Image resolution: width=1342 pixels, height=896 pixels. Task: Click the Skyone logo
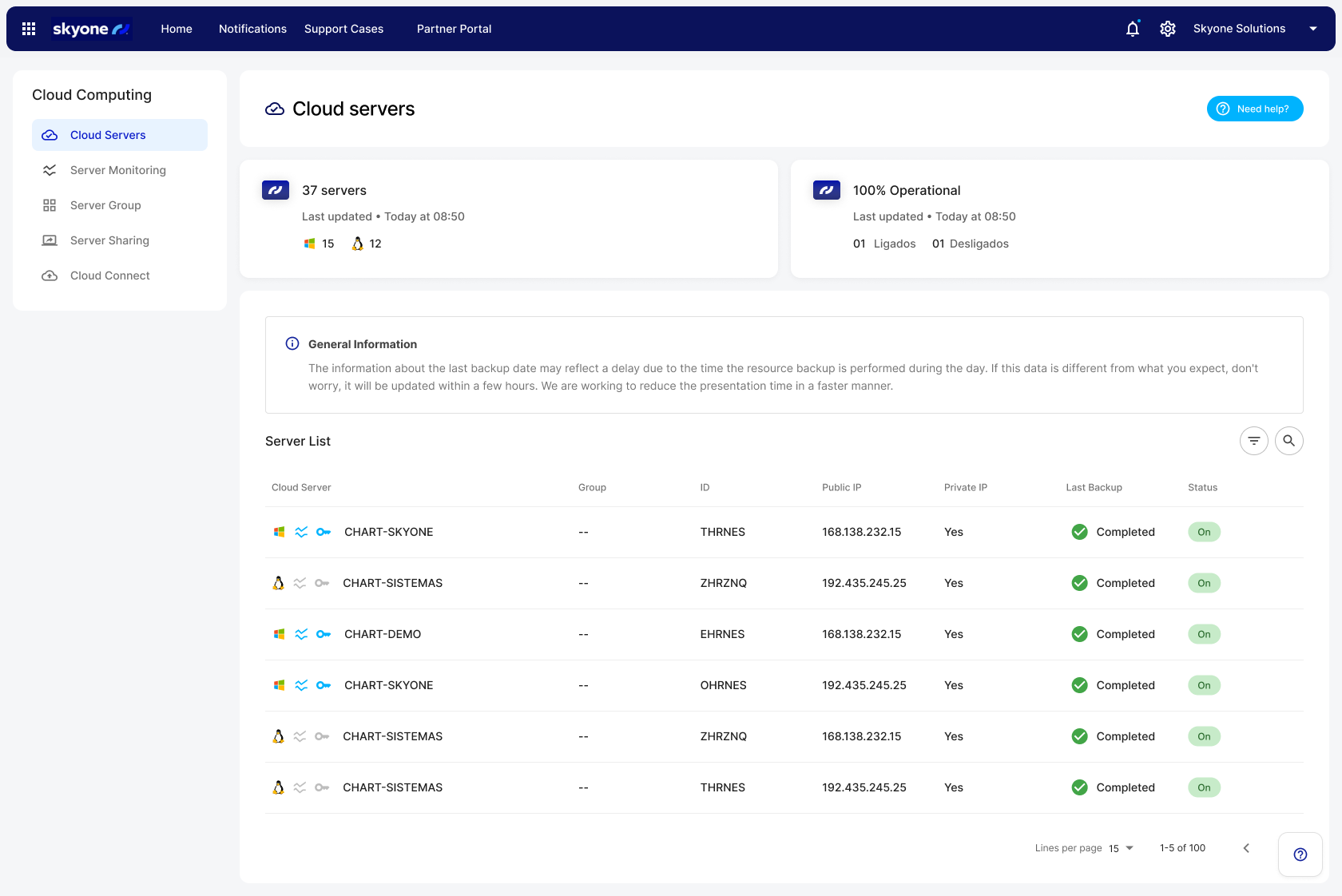(91, 29)
